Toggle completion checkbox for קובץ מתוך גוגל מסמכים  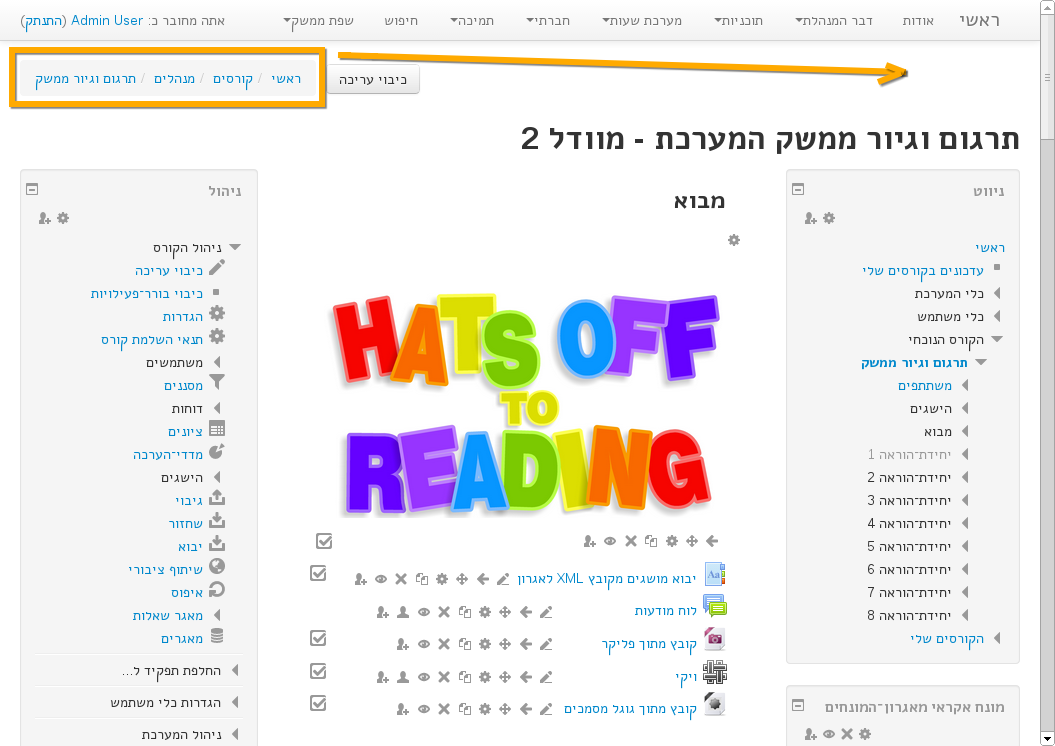coord(318,703)
